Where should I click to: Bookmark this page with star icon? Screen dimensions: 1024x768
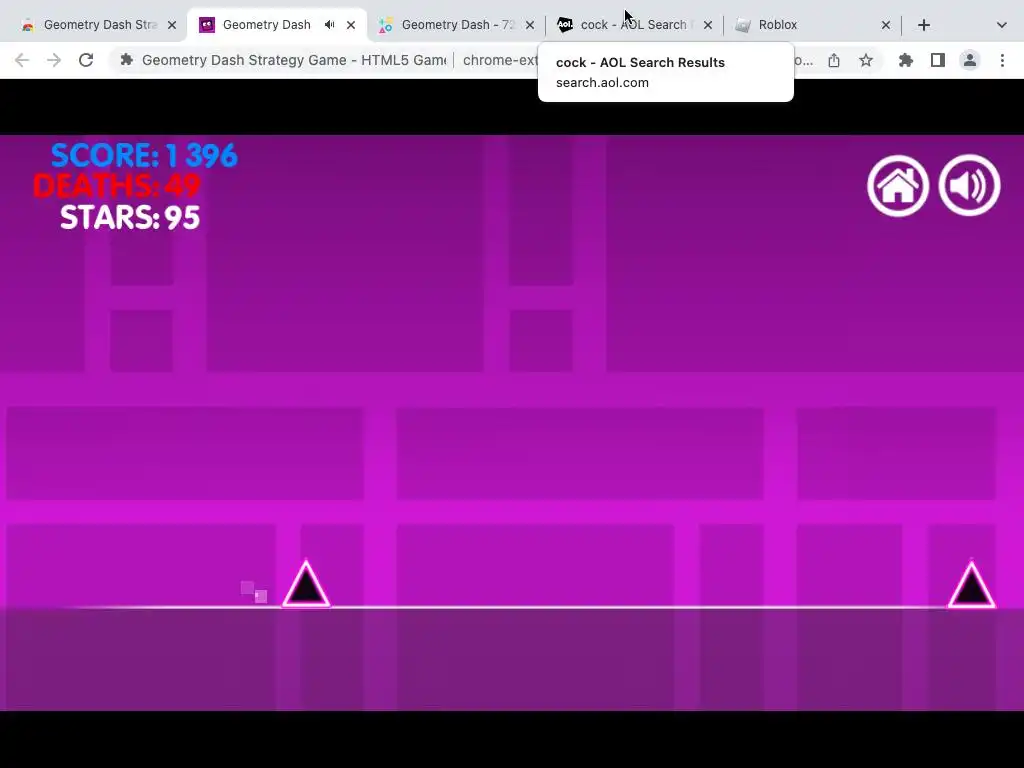click(x=866, y=60)
